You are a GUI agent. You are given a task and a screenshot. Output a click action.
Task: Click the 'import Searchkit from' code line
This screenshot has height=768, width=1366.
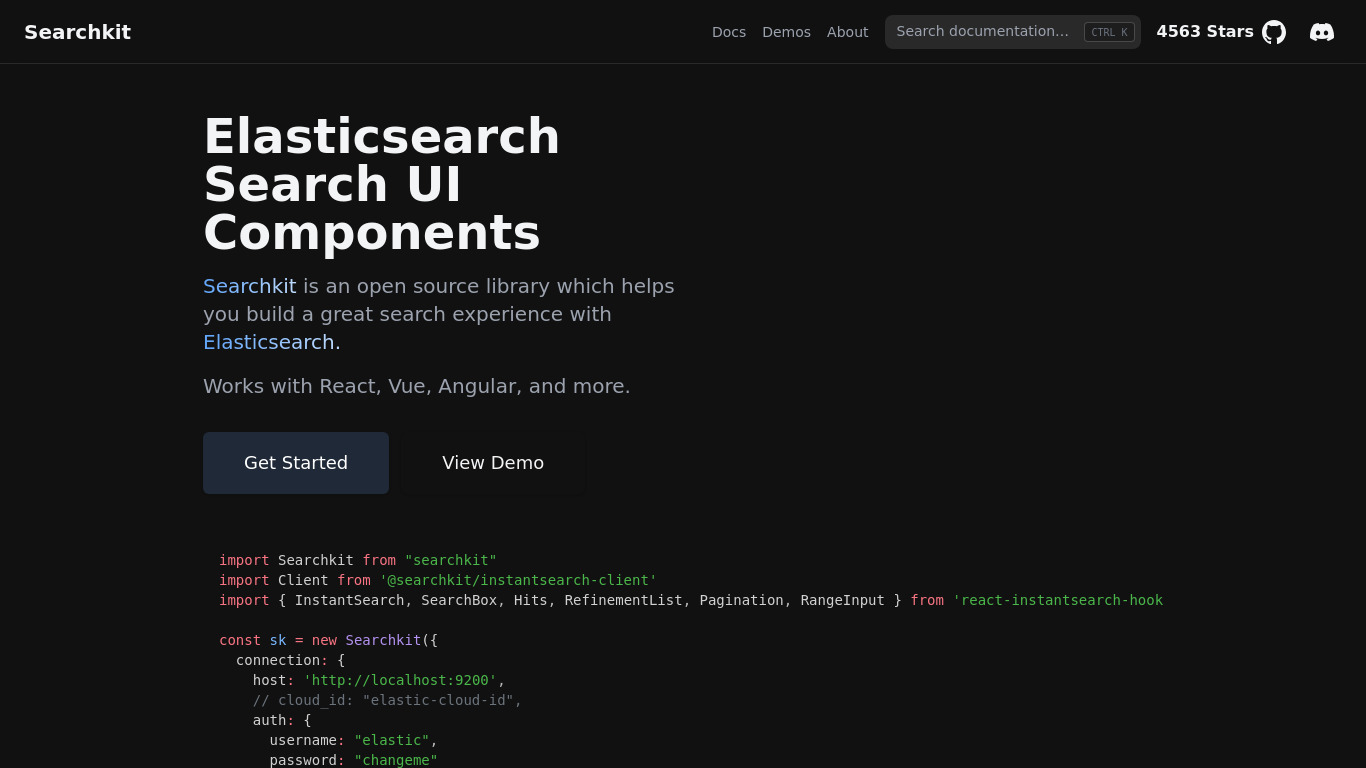tap(358, 560)
